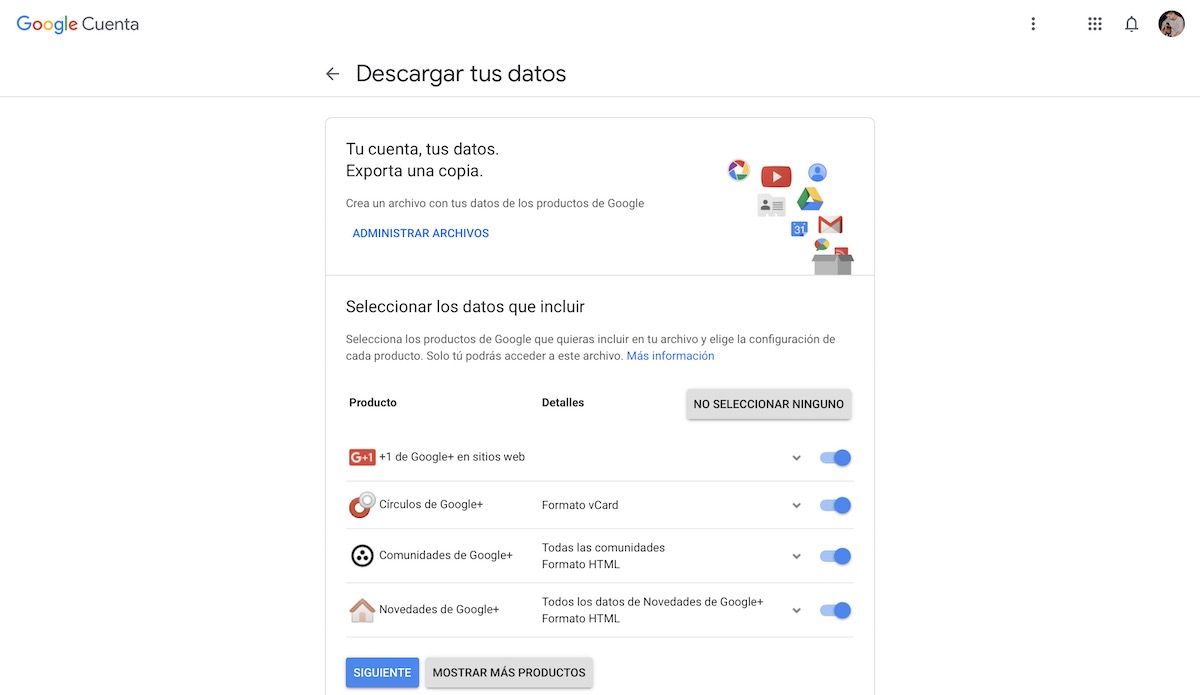The width and height of the screenshot is (1200, 695).
Task: Switch off Novedades de Google+ toggle
Action: coord(835,610)
